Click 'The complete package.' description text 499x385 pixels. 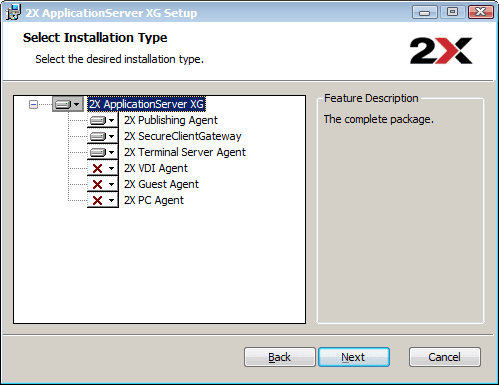pyautogui.click(x=379, y=119)
